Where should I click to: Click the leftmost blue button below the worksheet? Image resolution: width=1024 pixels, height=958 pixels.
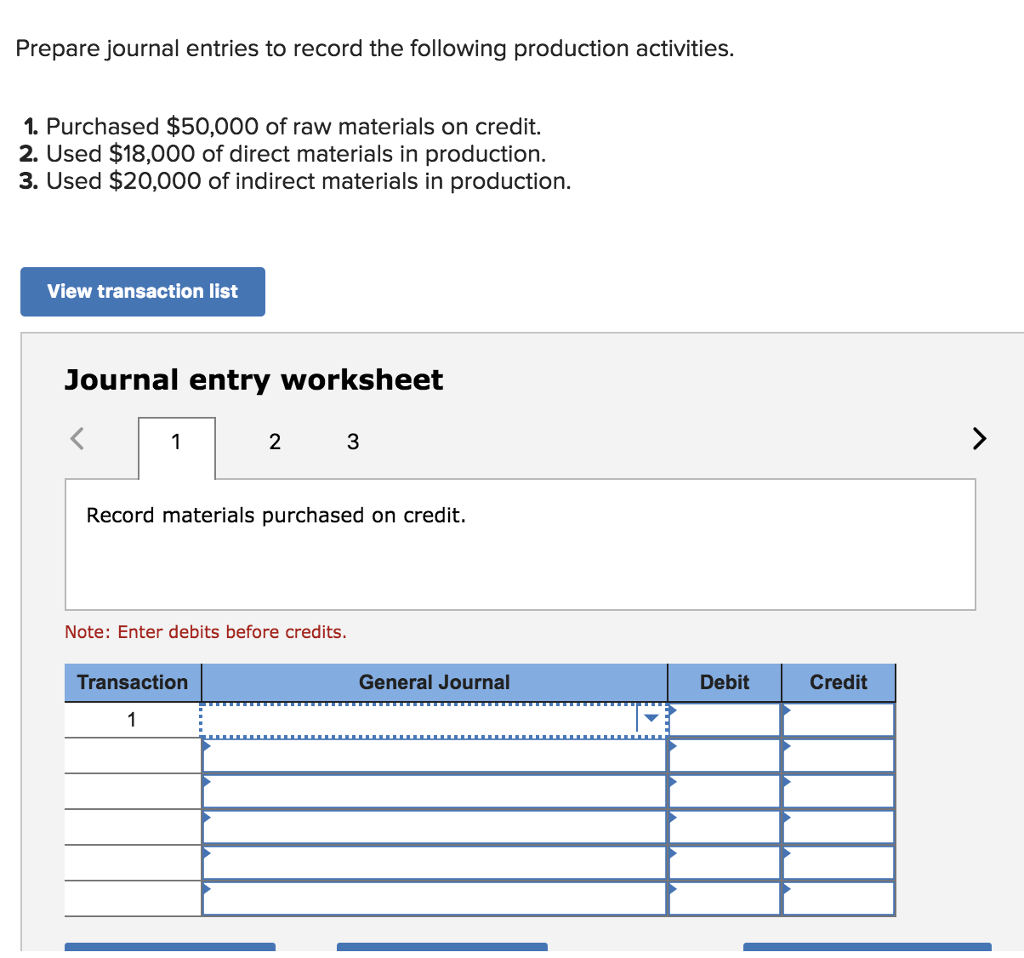[170, 948]
